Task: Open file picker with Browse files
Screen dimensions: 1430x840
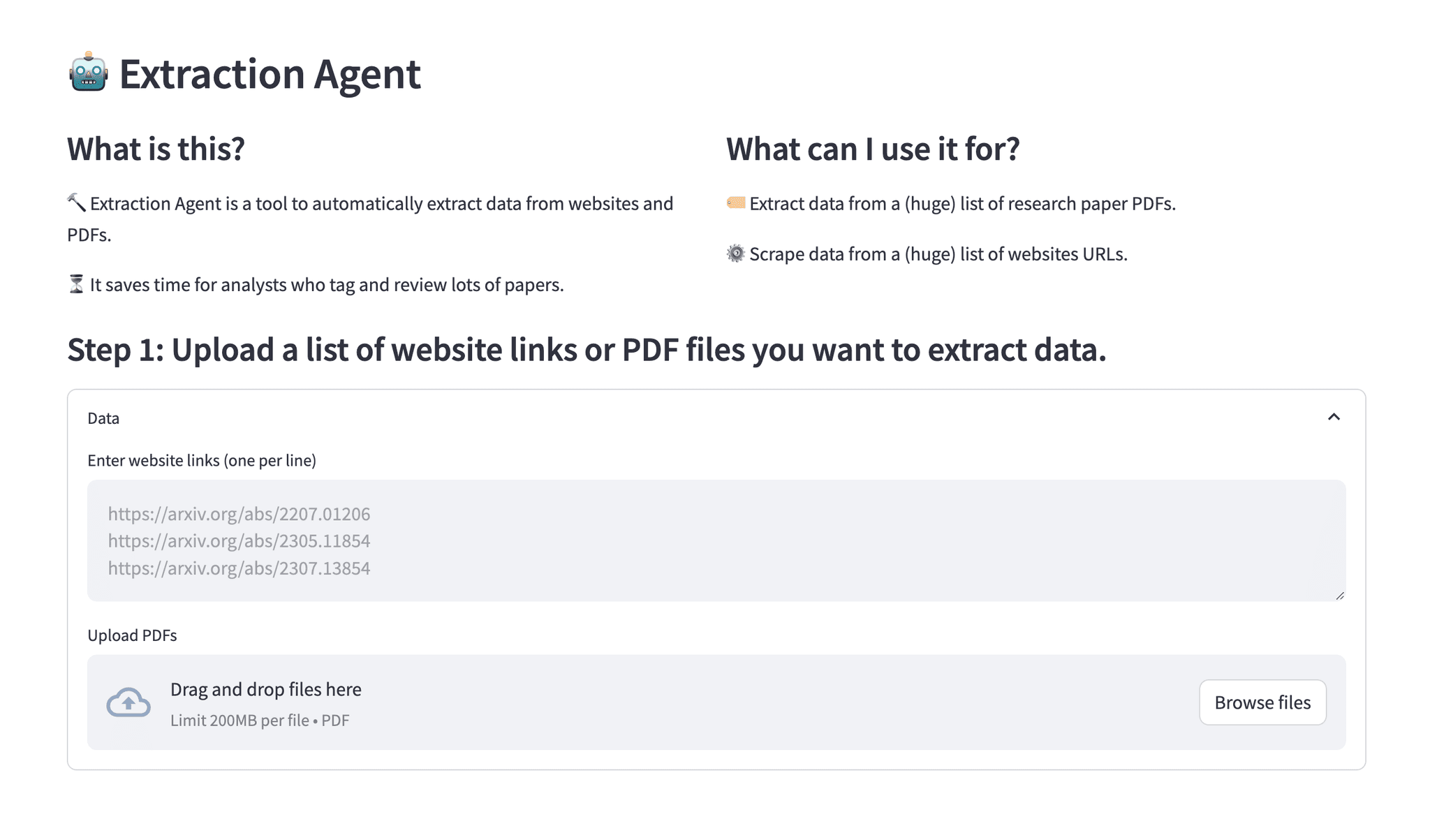Action: pyautogui.click(x=1262, y=702)
